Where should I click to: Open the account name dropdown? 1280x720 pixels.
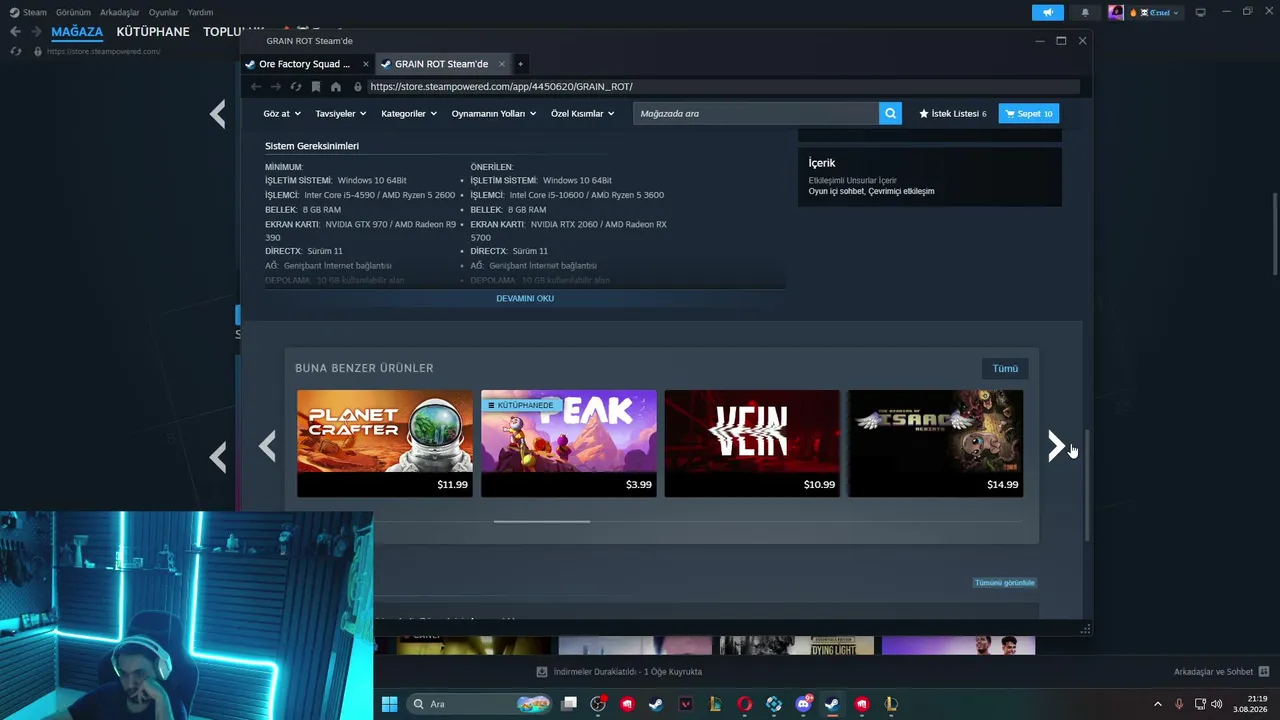1156,13
